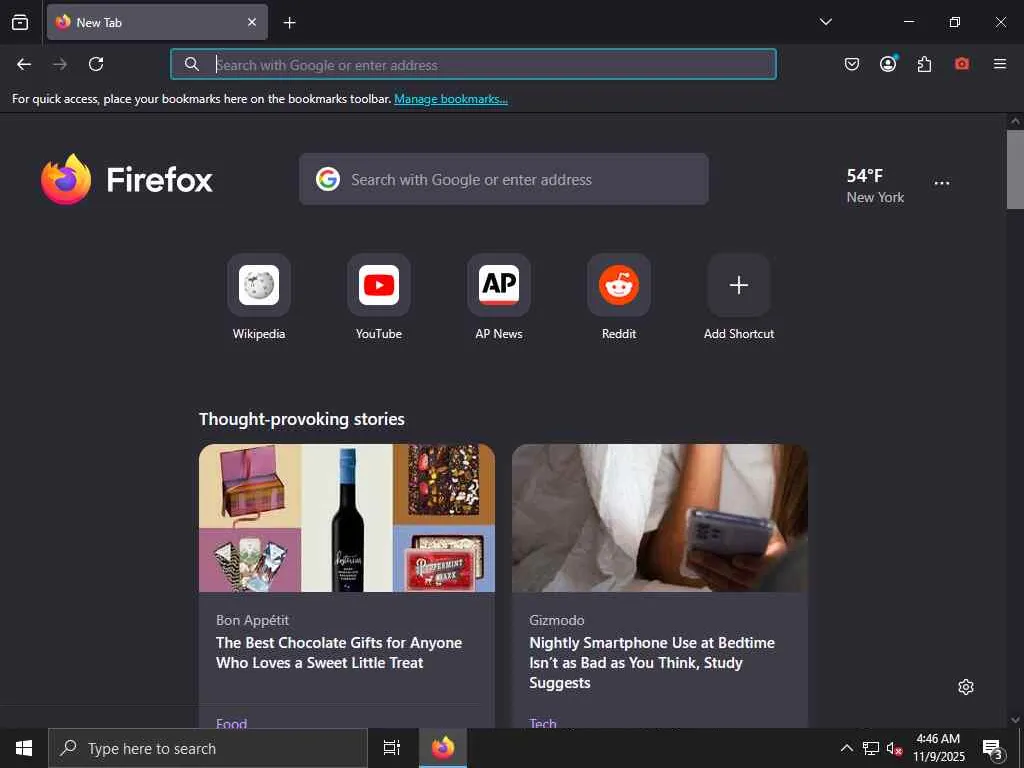1024x768 pixels.
Task: Open the weather options three-dot menu
Action: tap(942, 184)
